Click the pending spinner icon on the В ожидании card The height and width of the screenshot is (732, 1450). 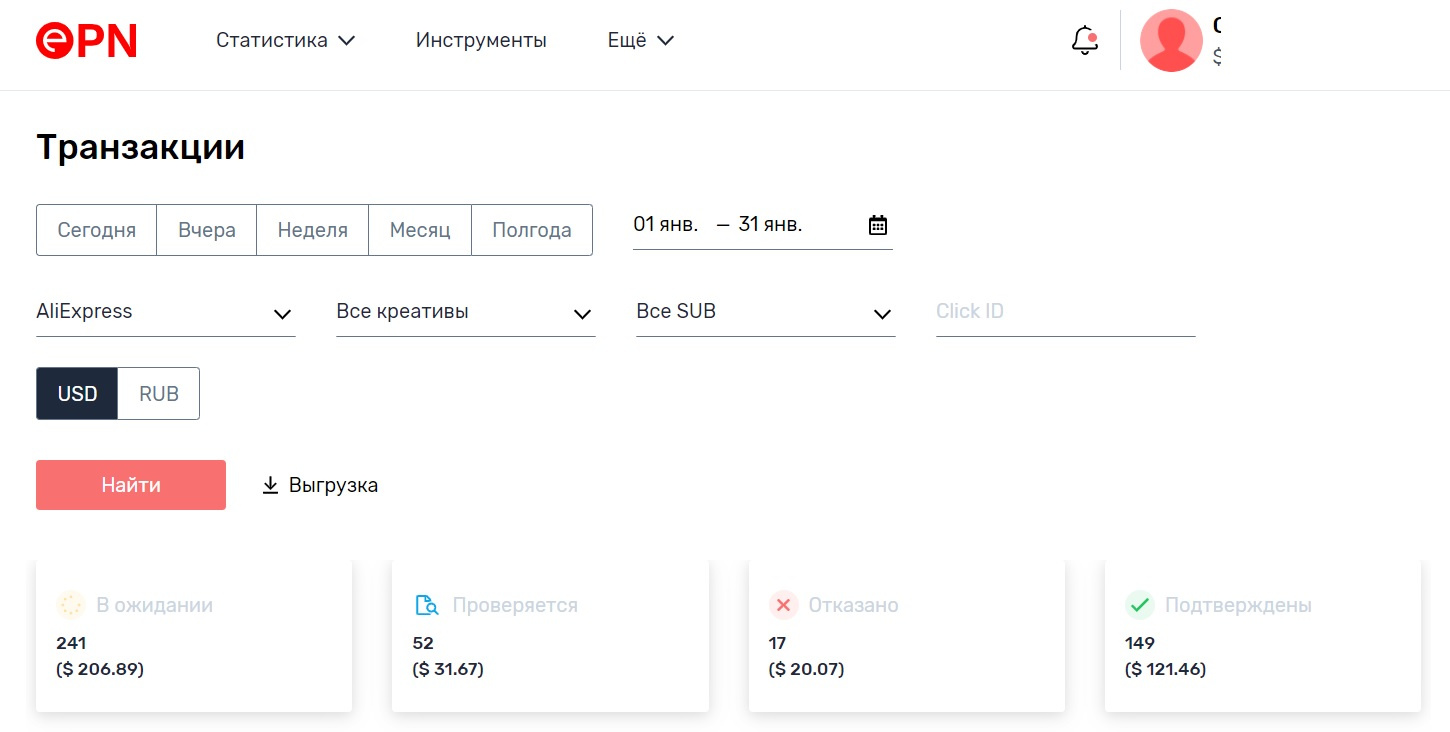tap(71, 605)
